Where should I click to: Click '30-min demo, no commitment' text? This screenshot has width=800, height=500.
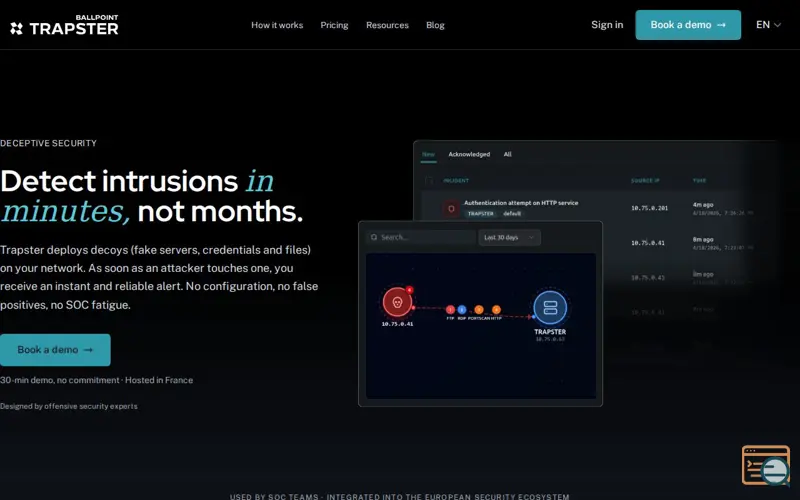60,380
